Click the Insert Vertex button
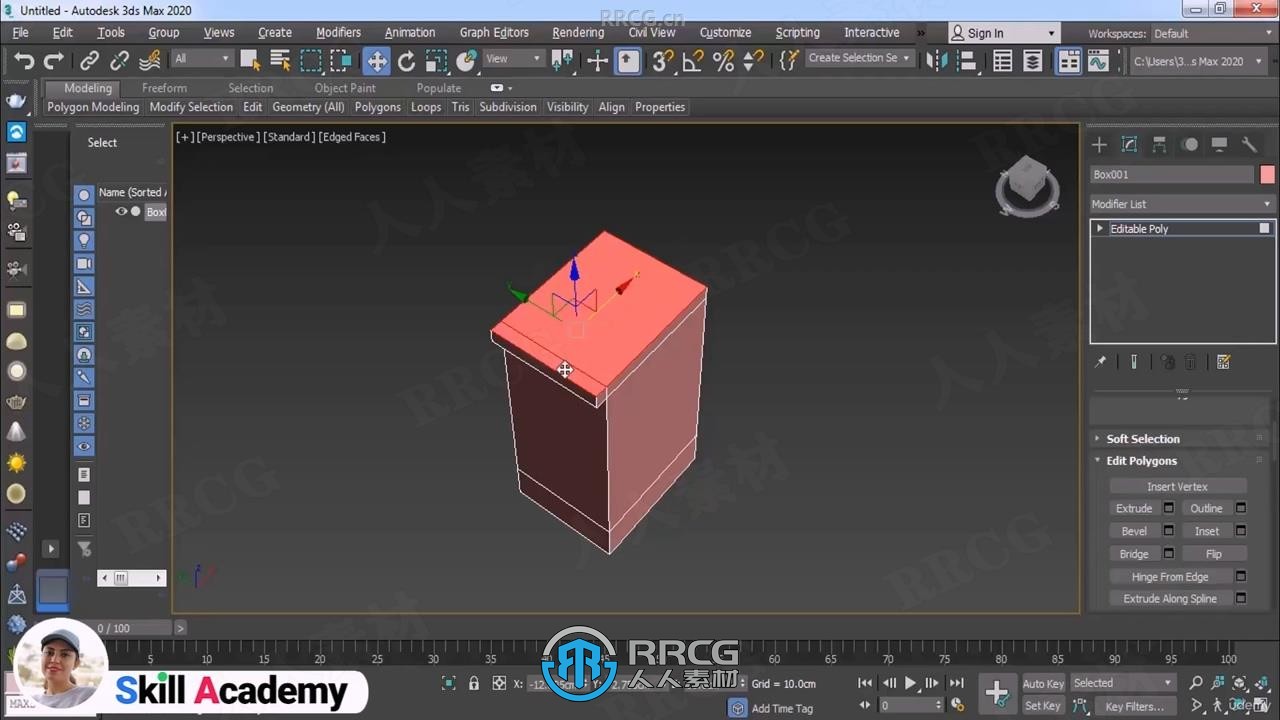Viewport: 1280px width, 720px height. pos(1177,486)
